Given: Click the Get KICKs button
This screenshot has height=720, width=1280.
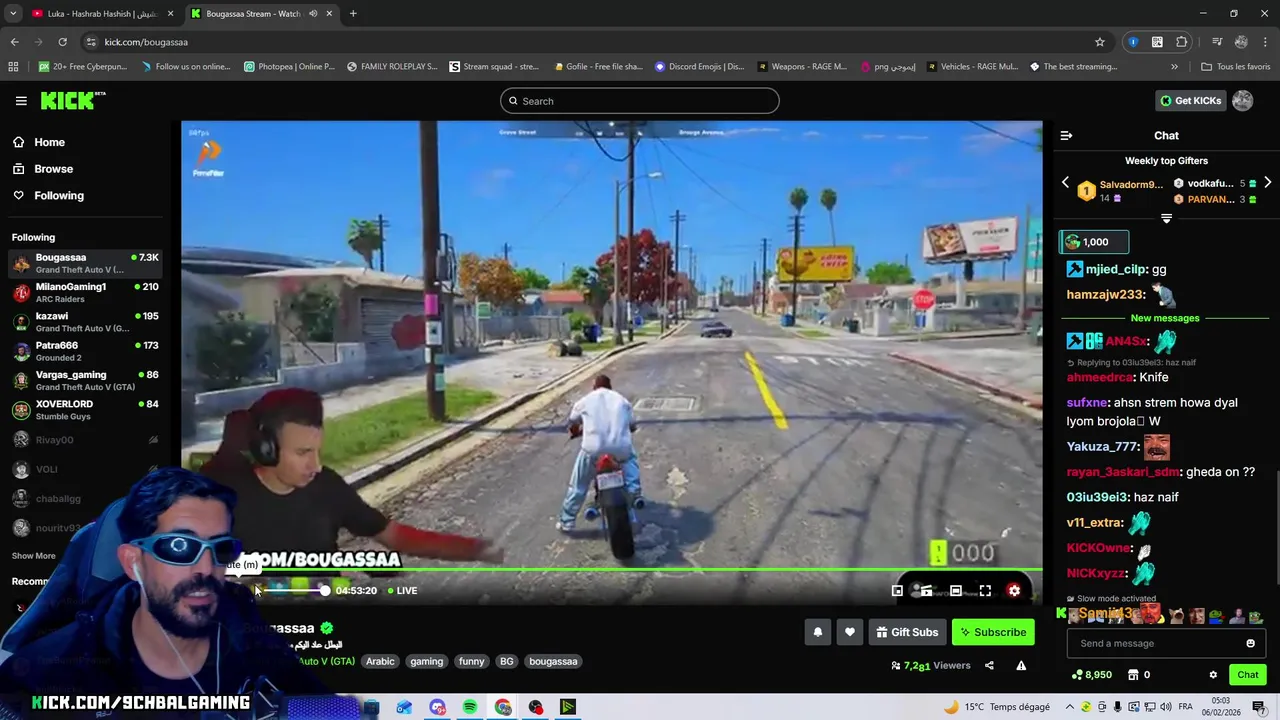Looking at the screenshot, I should tap(1190, 101).
